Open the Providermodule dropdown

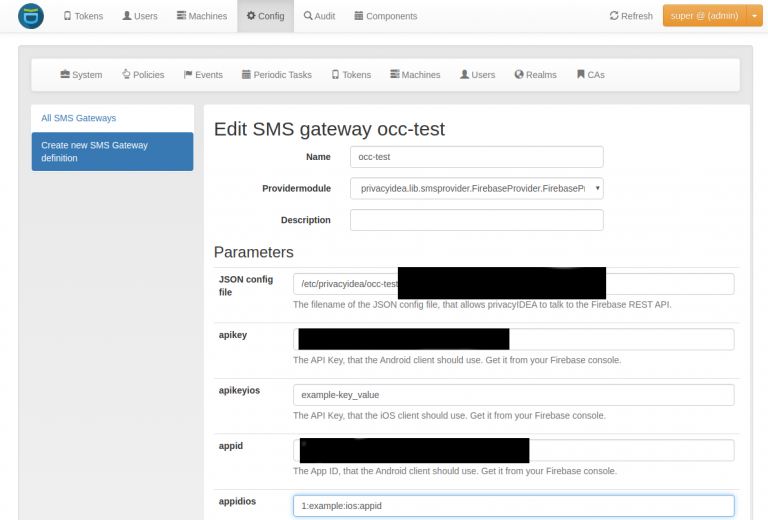pyautogui.click(x=477, y=189)
